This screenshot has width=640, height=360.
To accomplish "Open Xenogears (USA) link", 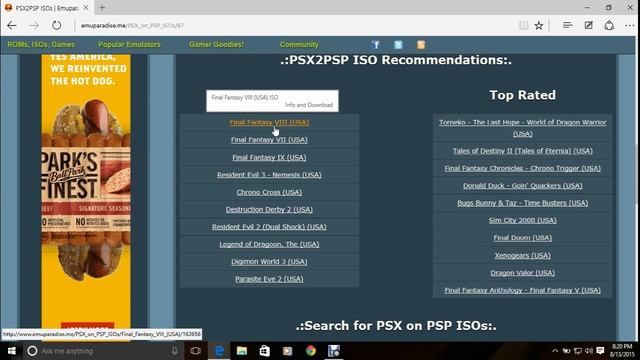I will coord(523,256).
